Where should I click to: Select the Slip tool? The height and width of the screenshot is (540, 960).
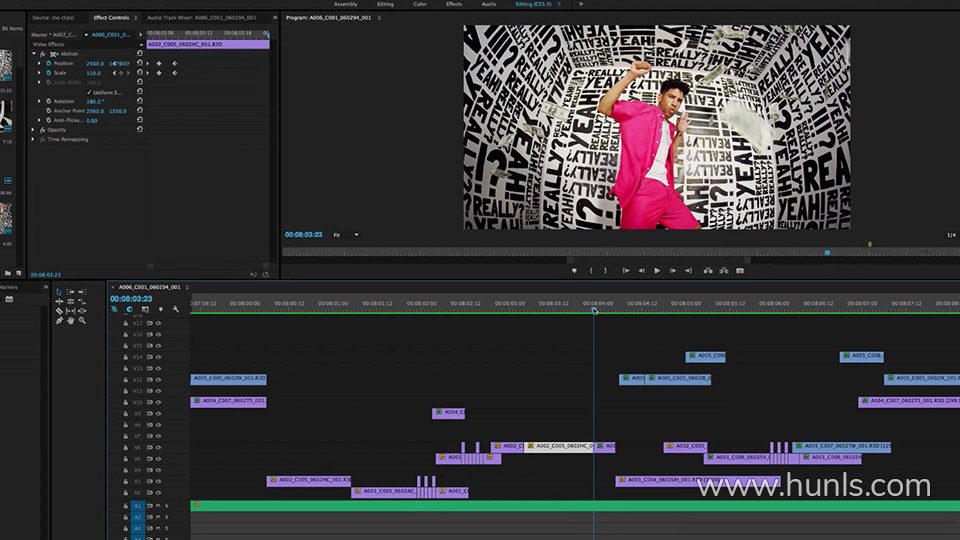tap(70, 311)
